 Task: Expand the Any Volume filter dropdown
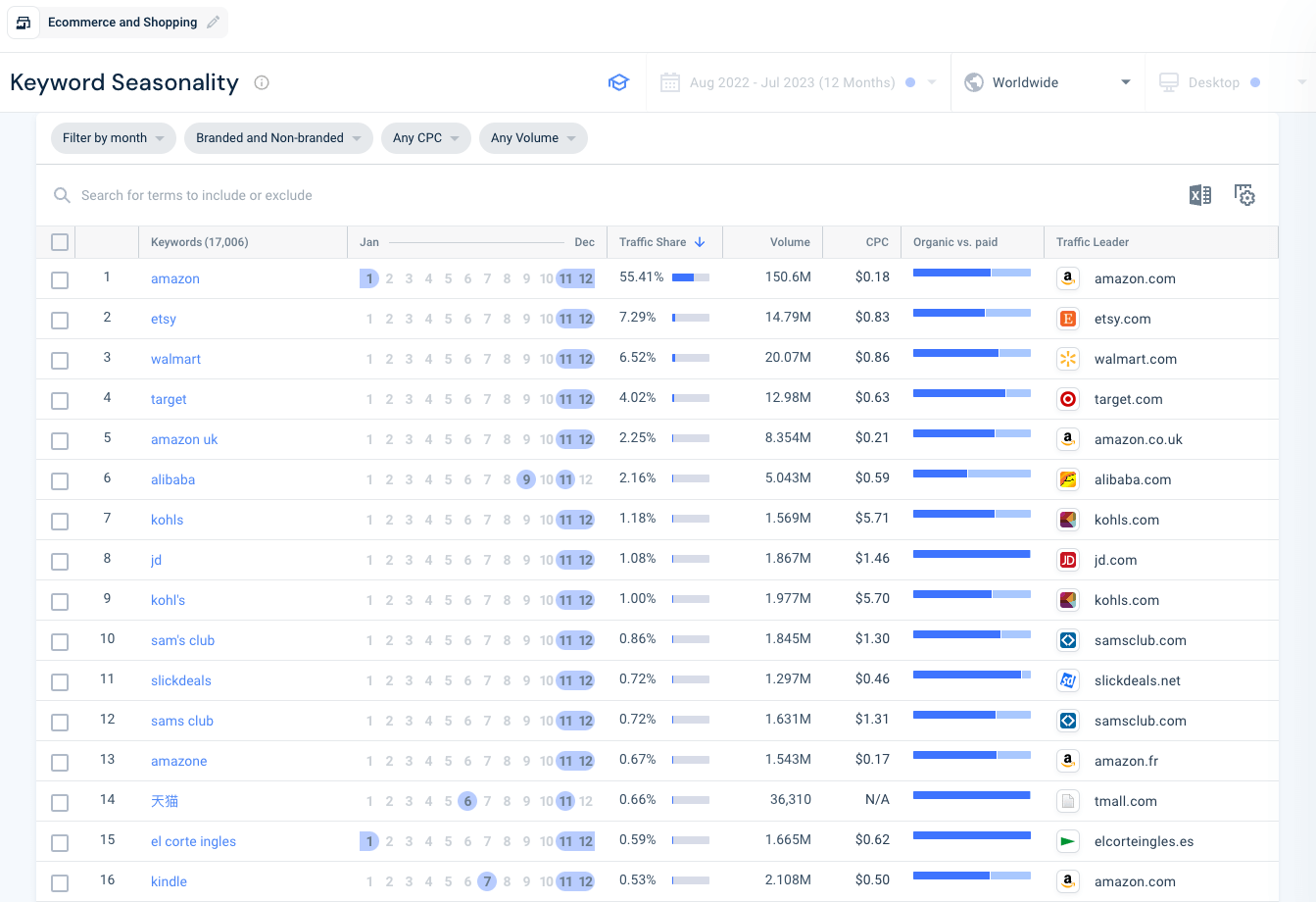pyautogui.click(x=533, y=138)
